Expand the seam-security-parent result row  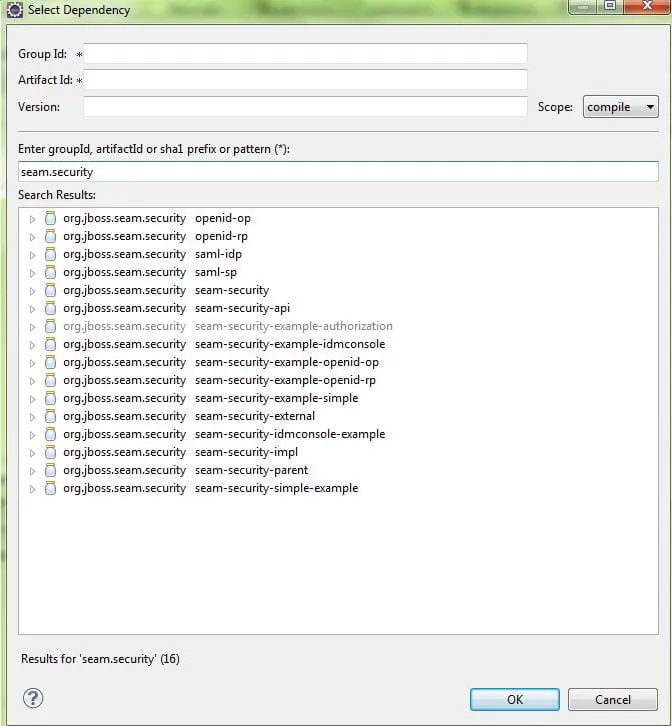[x=32, y=472]
